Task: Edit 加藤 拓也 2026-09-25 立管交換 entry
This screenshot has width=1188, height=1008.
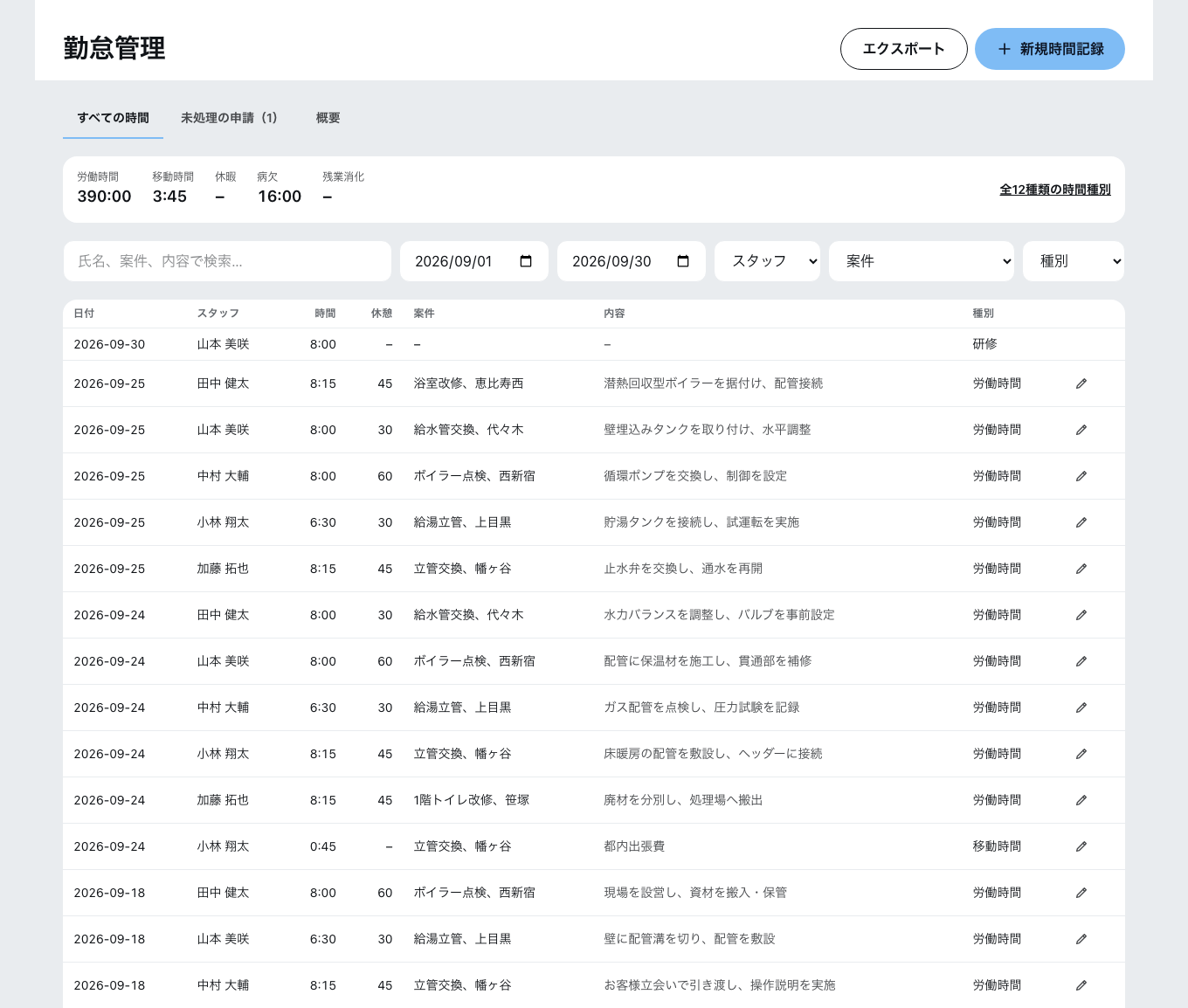Action: [x=1081, y=569]
